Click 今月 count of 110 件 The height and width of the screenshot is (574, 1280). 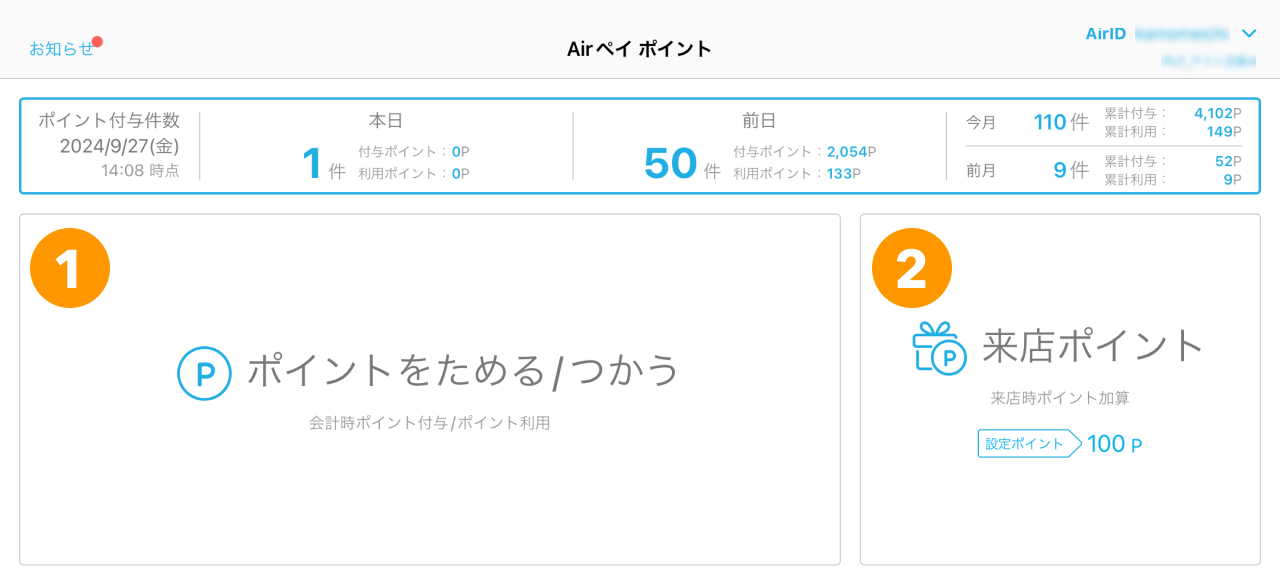coord(1061,122)
